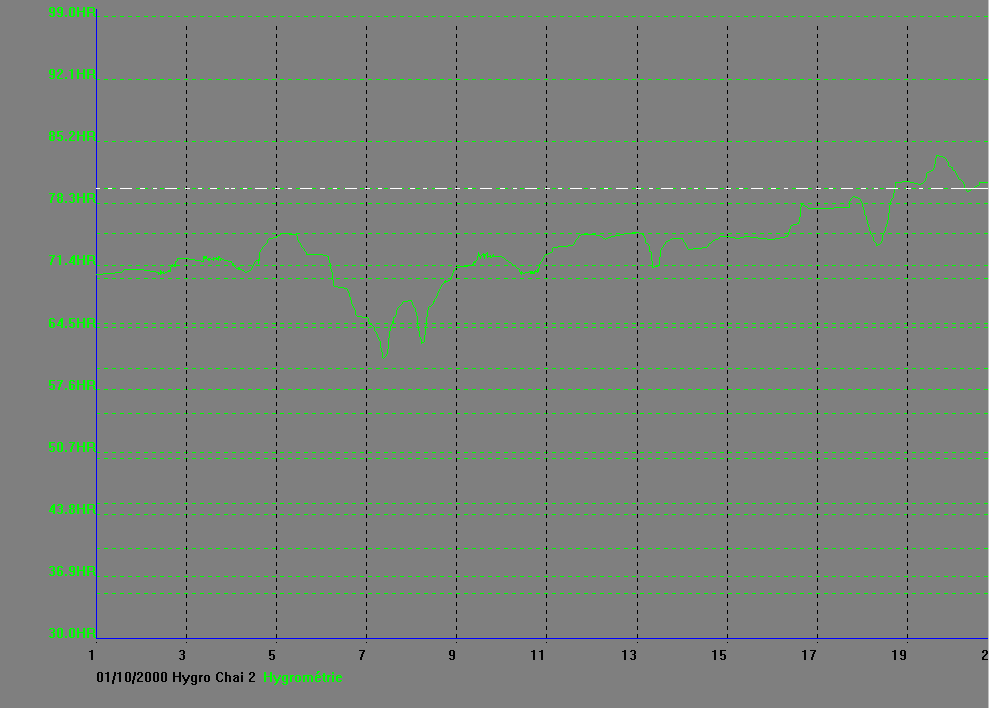Click the 64.5HR axis label

point(72,323)
